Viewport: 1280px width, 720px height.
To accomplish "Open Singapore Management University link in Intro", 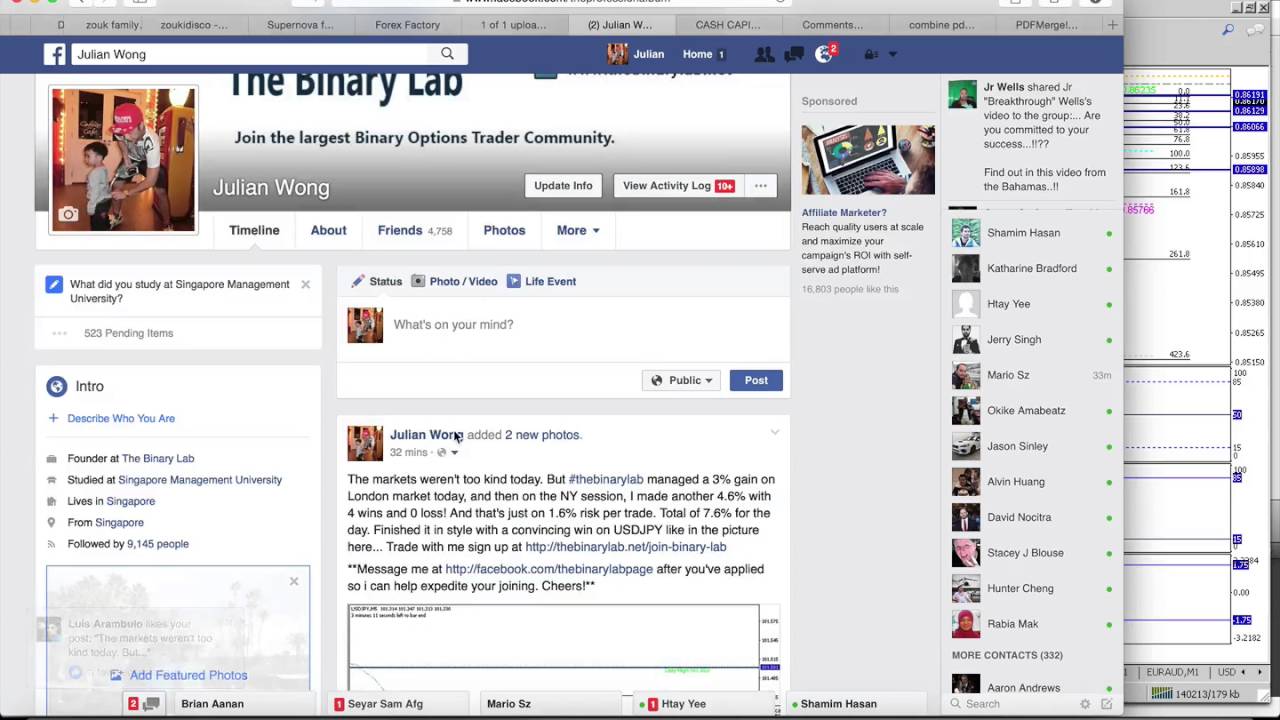I will 200,480.
